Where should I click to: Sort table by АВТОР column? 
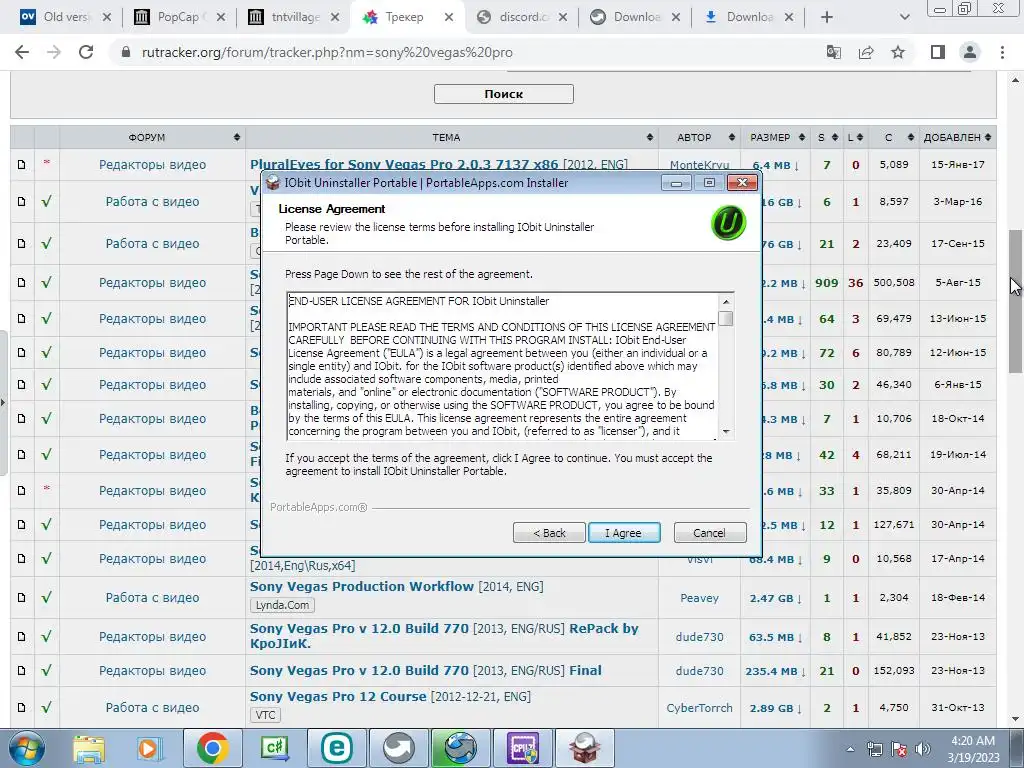(699, 137)
